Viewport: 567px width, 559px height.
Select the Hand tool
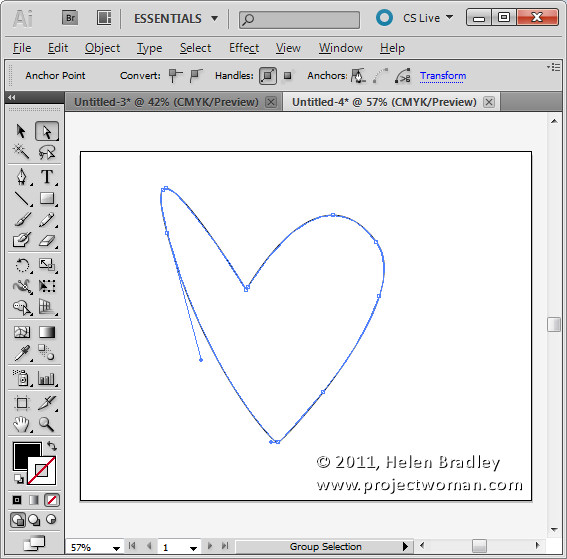[21, 424]
